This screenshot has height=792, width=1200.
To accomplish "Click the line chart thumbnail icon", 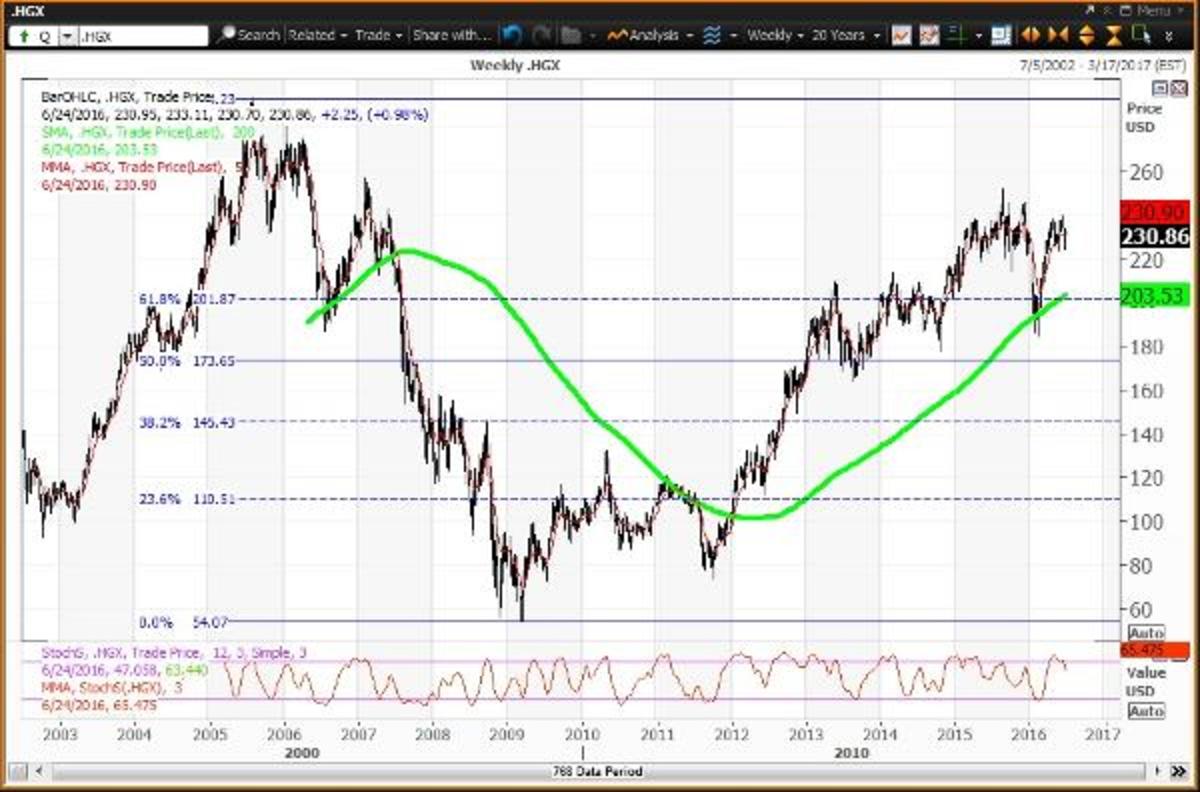I will [x=901, y=35].
